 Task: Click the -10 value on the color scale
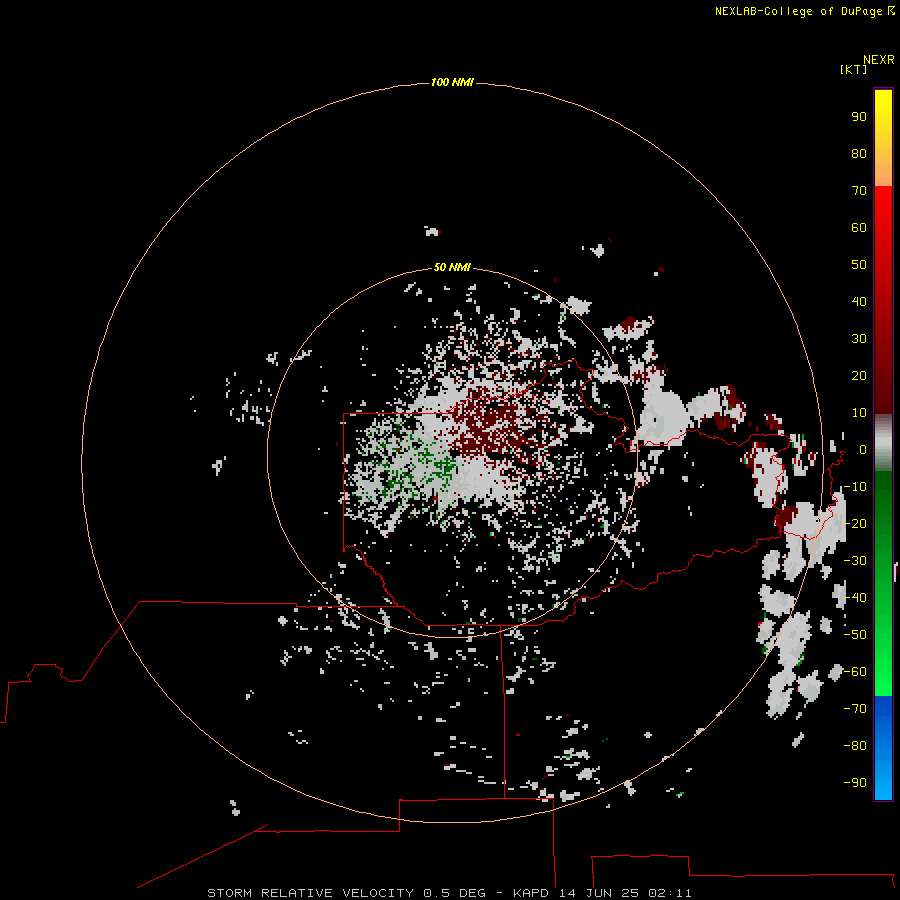(x=855, y=487)
